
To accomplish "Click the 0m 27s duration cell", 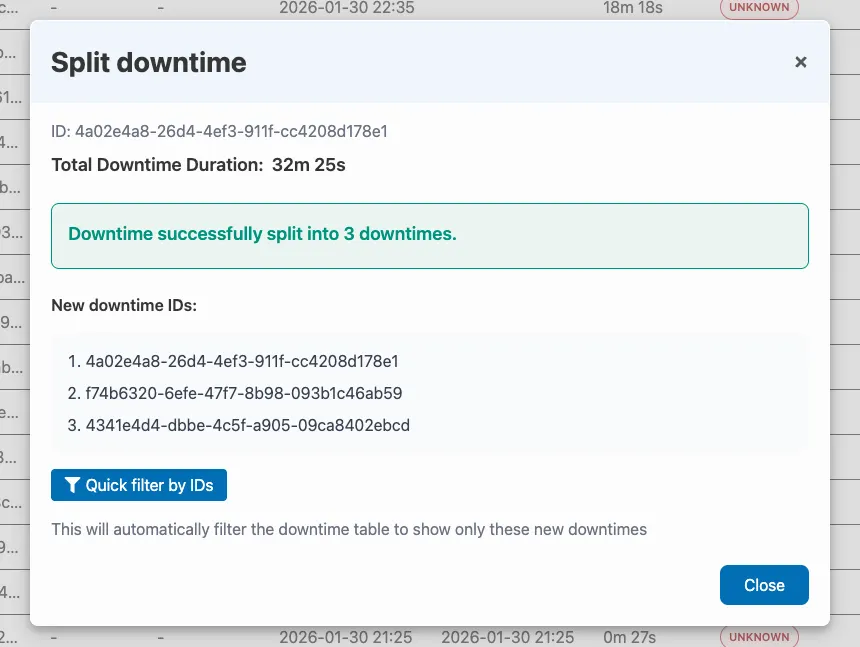I will (x=629, y=637).
